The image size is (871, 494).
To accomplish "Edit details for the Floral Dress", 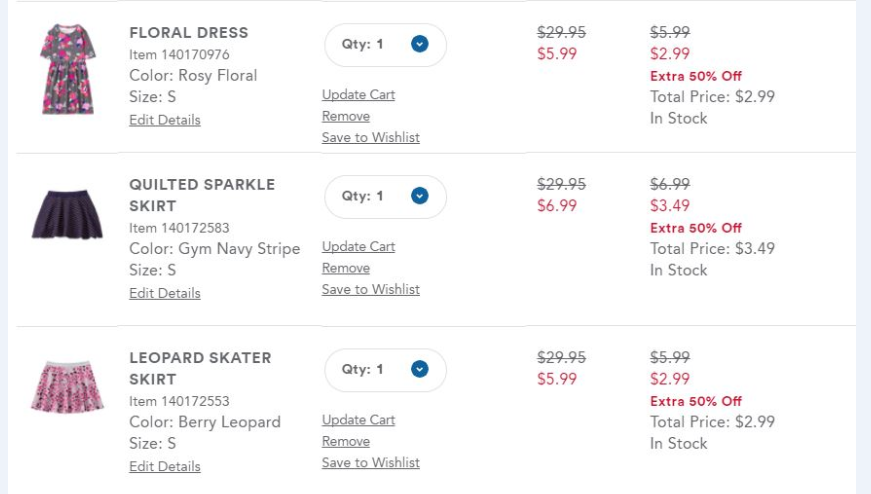I will [165, 120].
